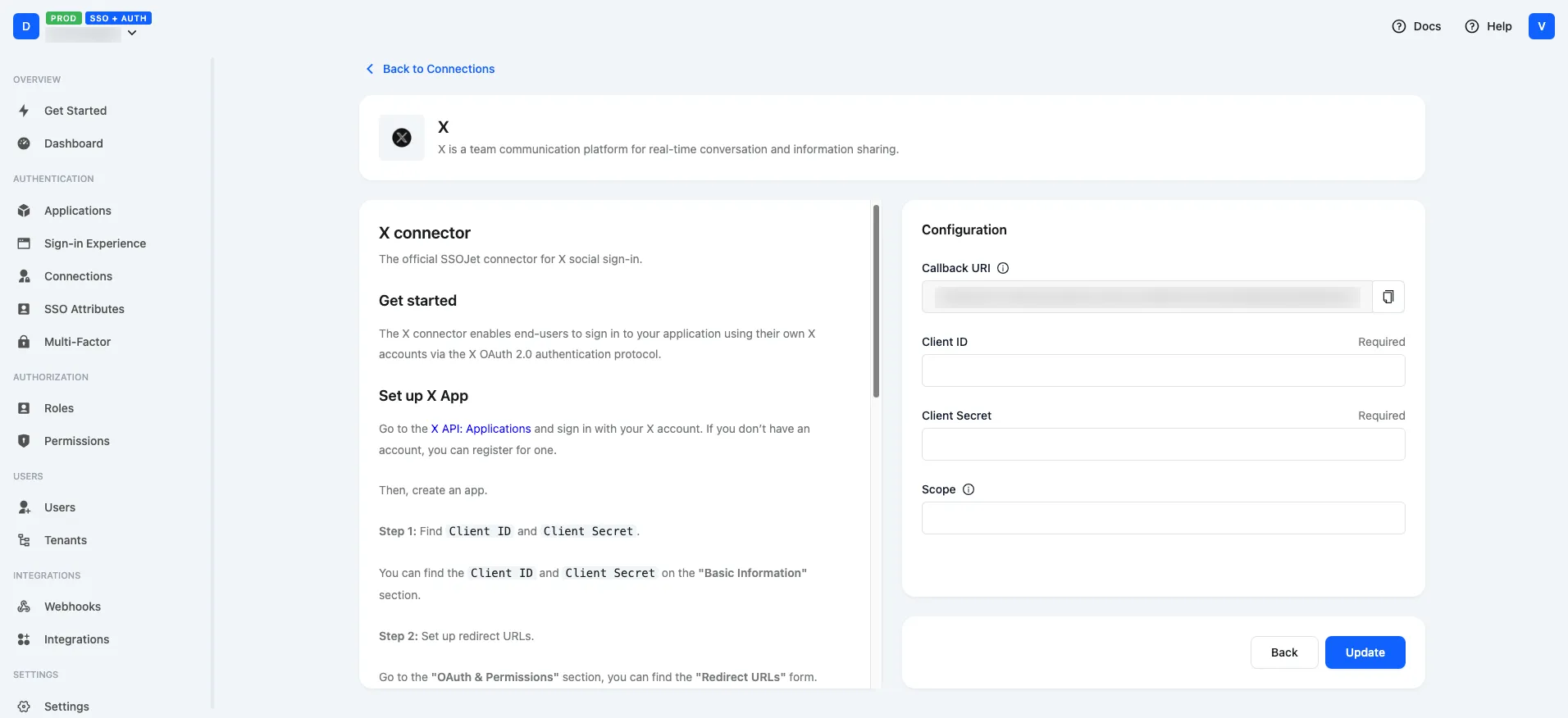Click the Permissions shield icon
The image size is (1568, 718).
24,441
